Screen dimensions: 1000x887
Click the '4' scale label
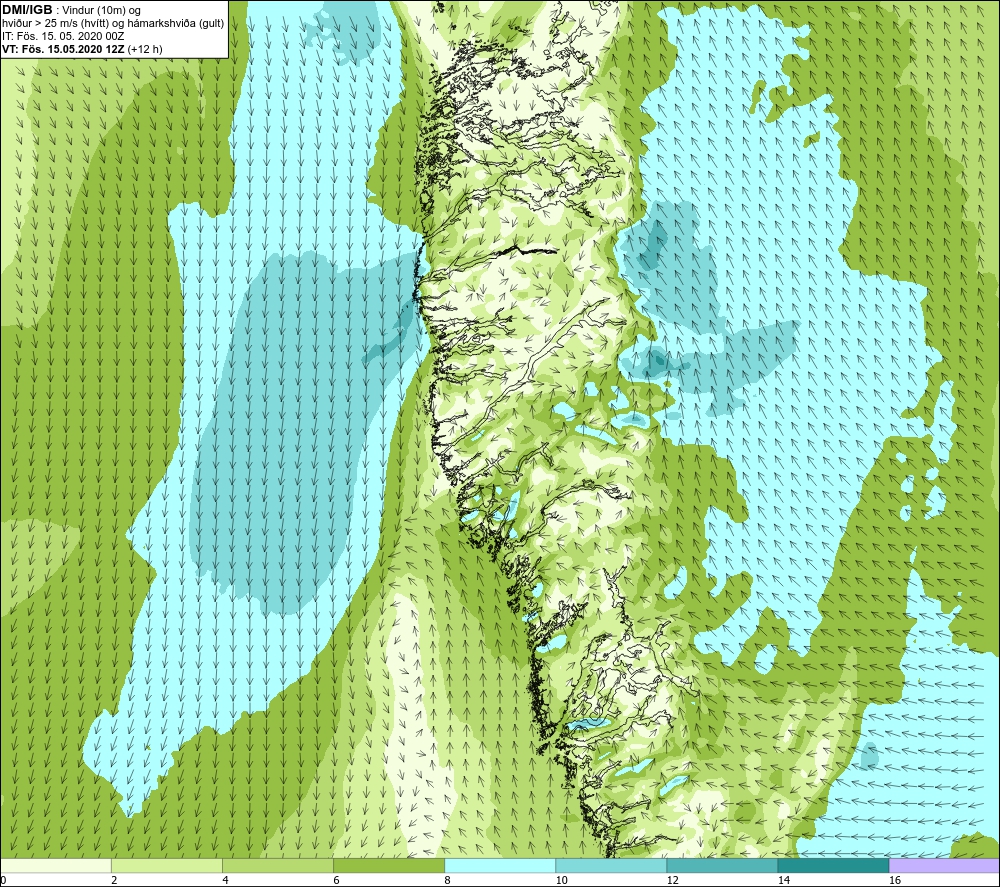[225, 881]
